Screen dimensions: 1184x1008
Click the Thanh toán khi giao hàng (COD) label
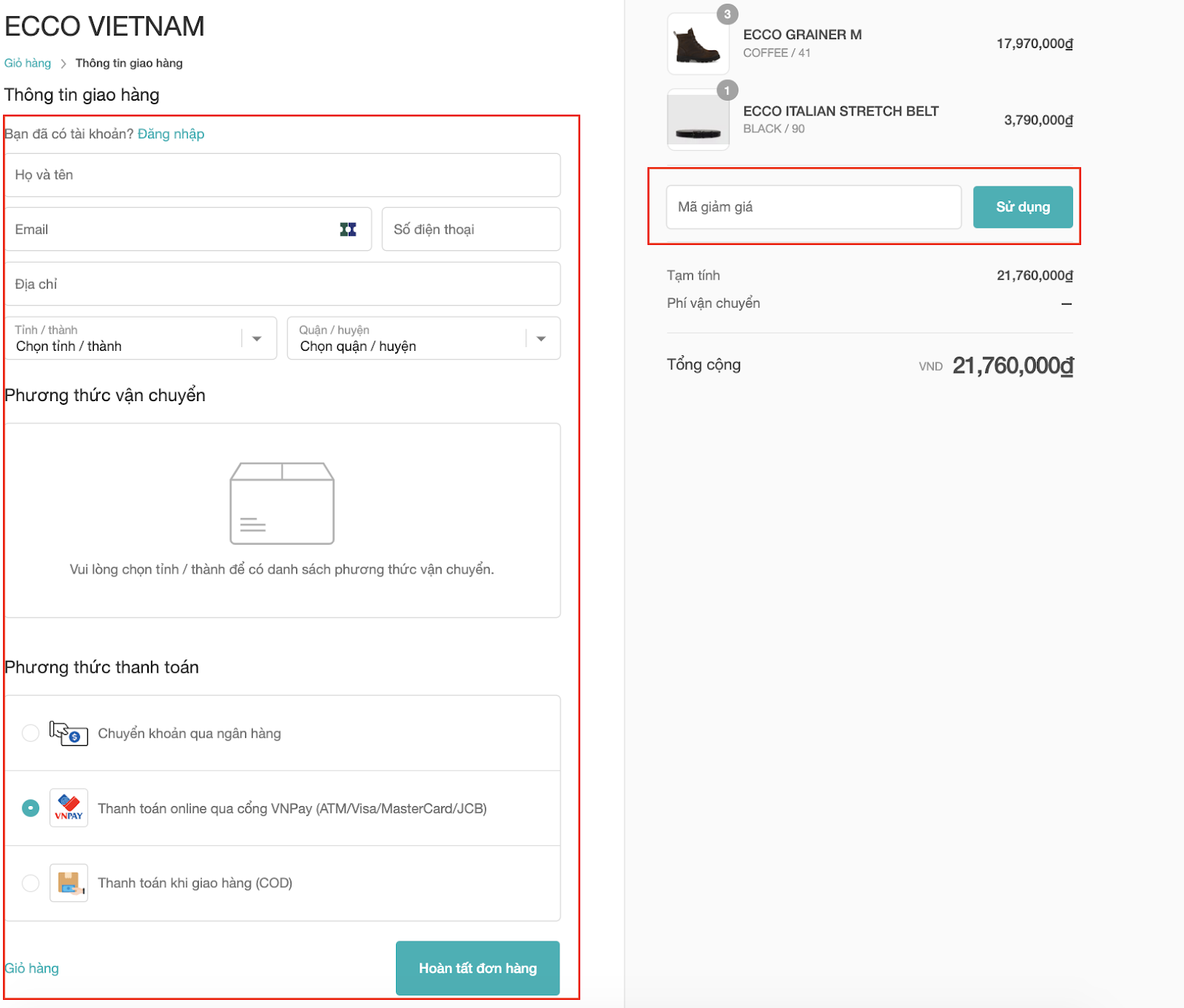click(195, 883)
